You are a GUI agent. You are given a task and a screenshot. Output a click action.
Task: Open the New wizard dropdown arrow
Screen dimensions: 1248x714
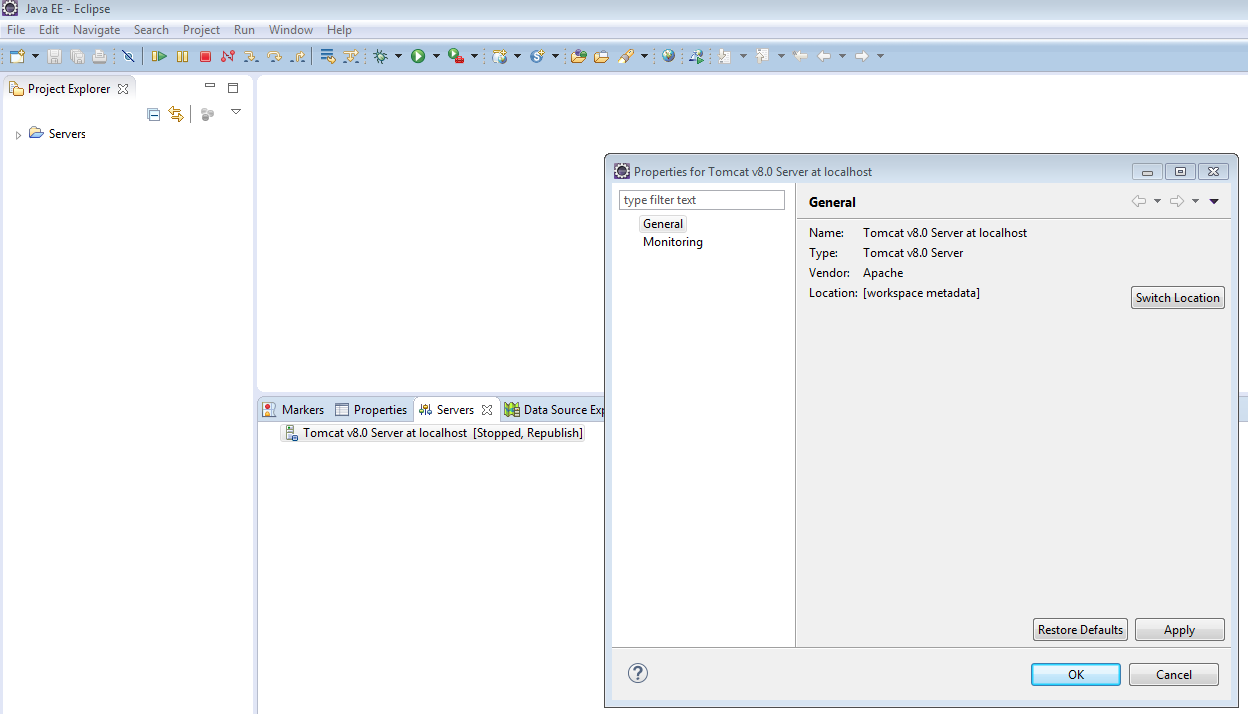pos(35,56)
